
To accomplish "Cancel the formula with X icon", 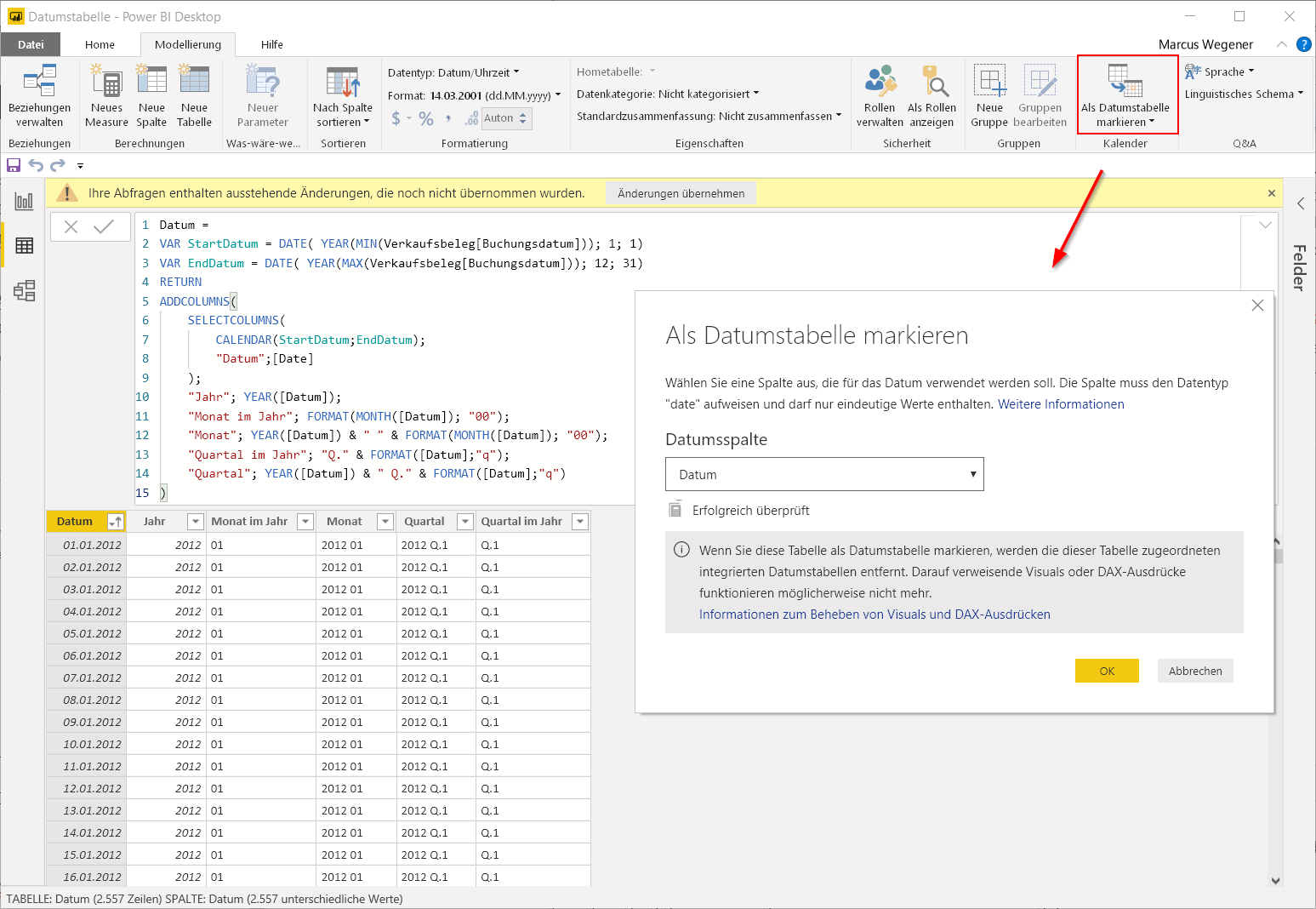I will (71, 226).
